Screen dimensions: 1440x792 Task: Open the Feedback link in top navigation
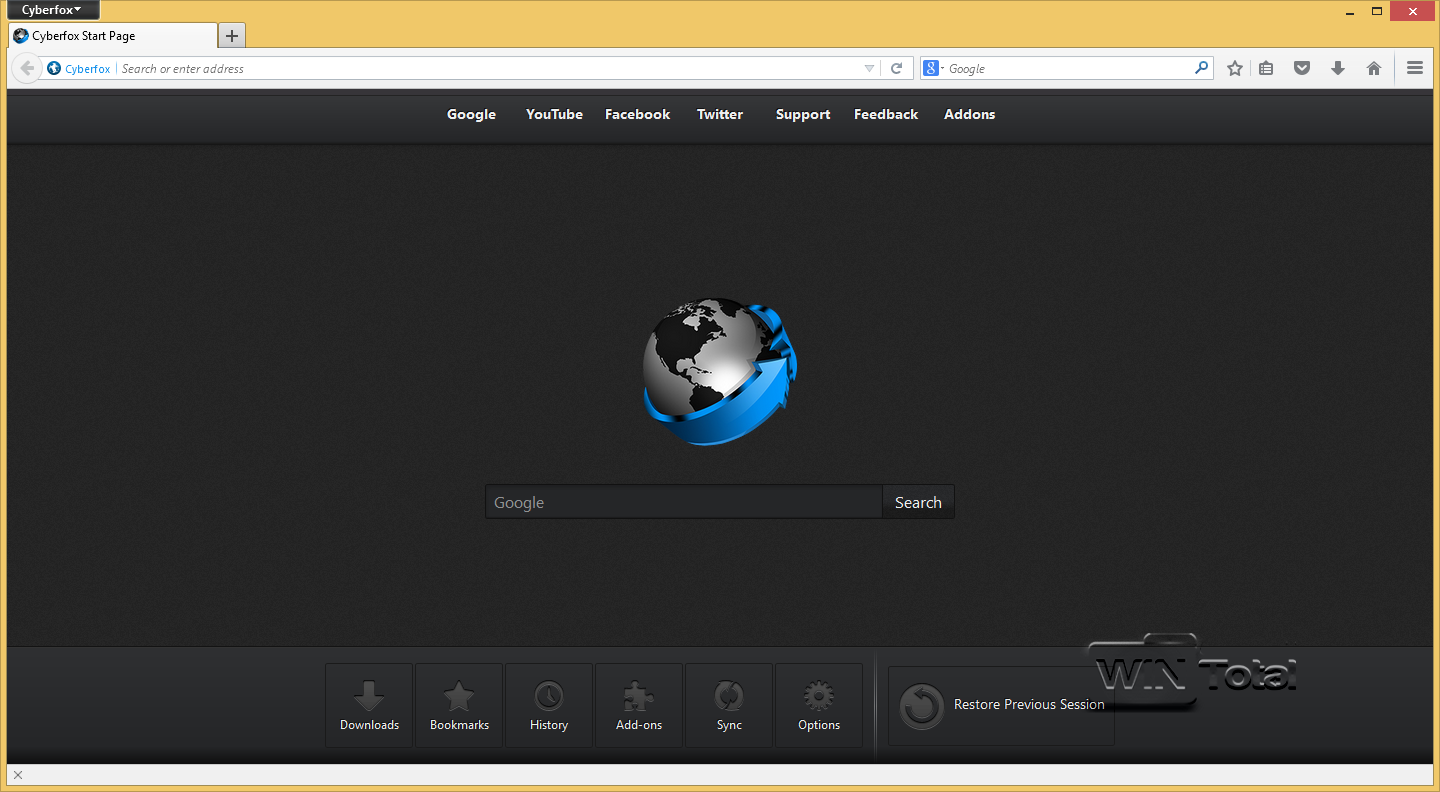coord(886,115)
